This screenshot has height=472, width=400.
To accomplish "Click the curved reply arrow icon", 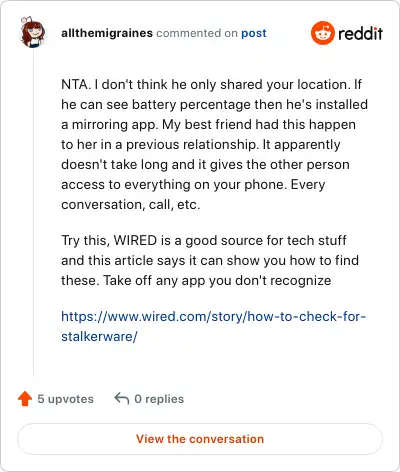I will coord(122,398).
